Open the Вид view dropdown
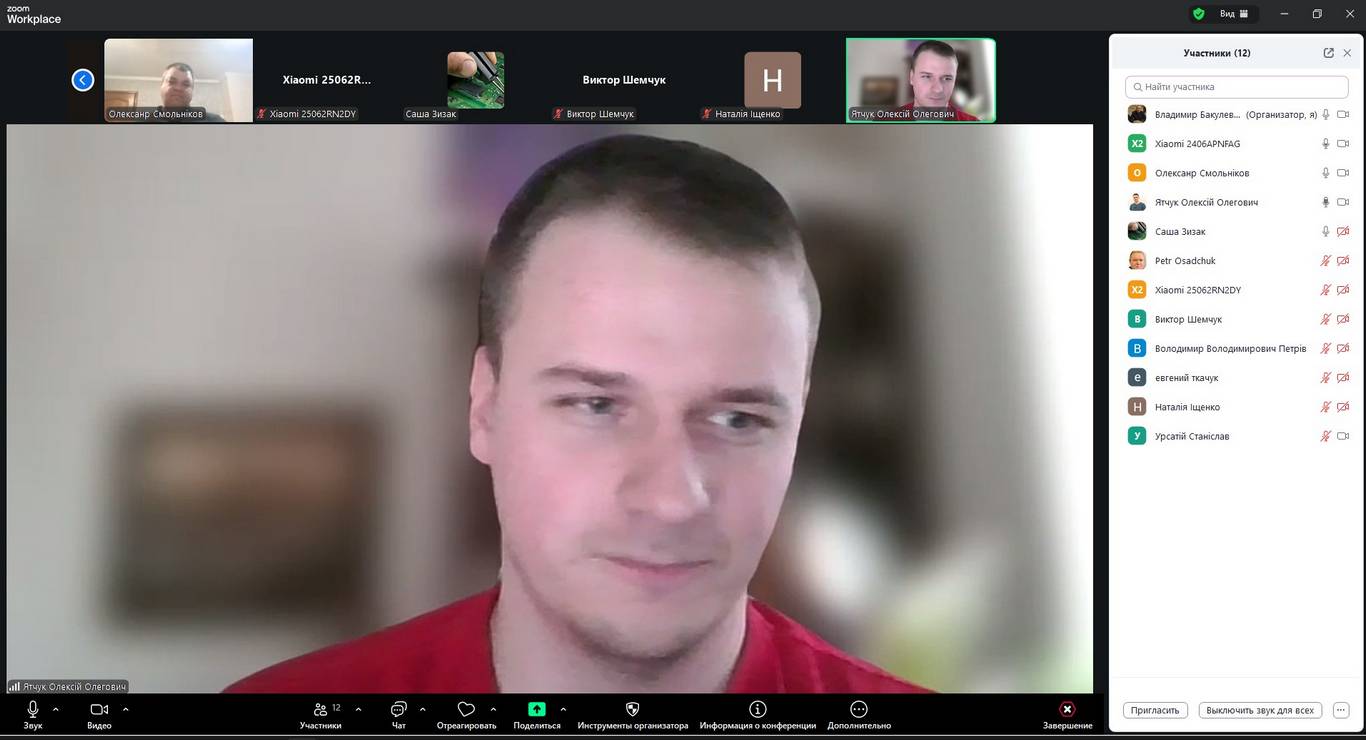The image size is (1366, 740). tap(1234, 14)
